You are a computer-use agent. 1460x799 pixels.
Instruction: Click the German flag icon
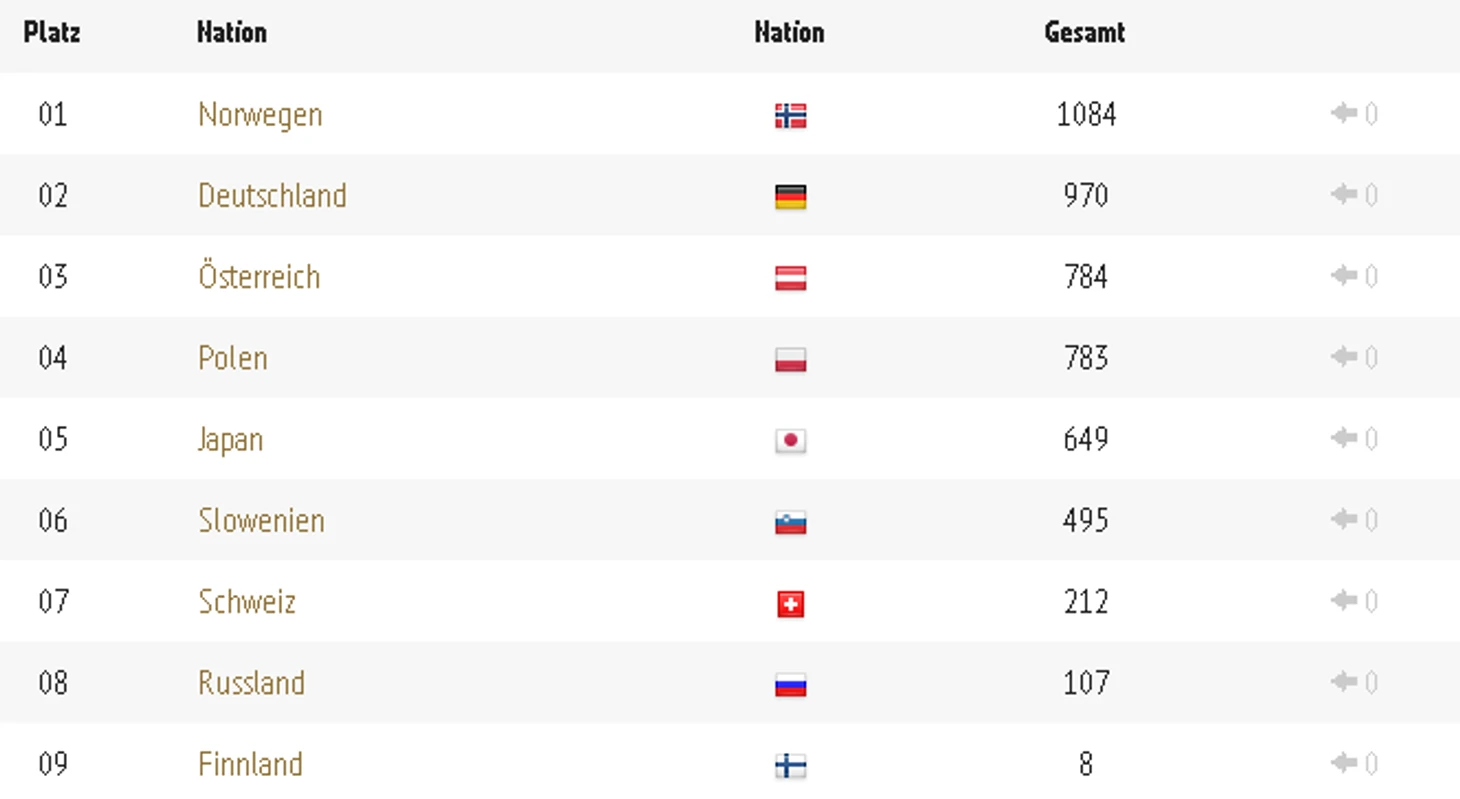[790, 197]
